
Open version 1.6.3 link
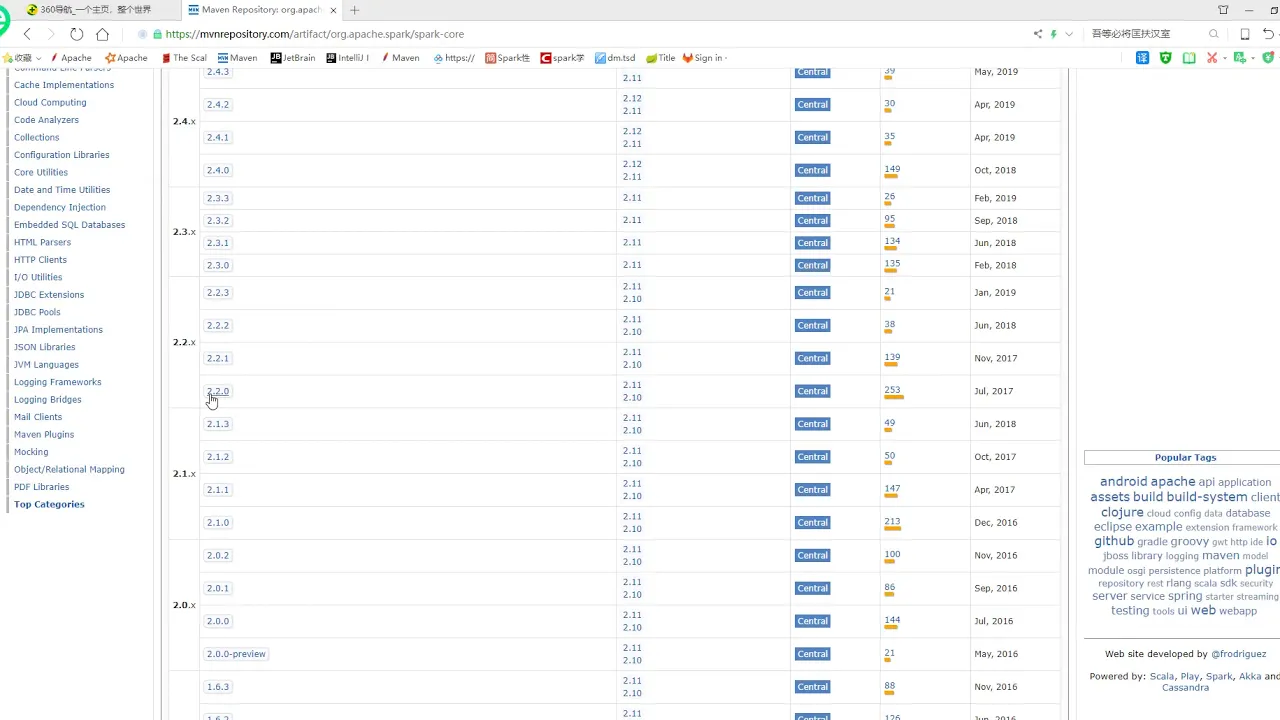[218, 687]
